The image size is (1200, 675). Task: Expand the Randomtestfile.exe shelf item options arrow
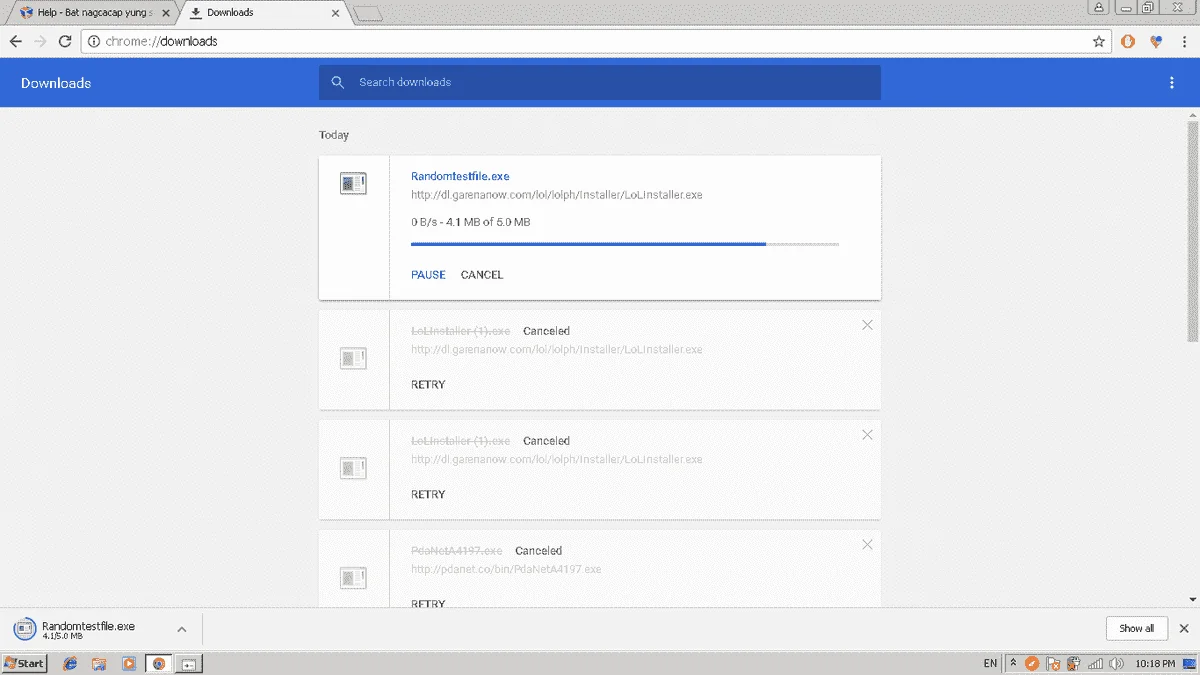coord(181,629)
